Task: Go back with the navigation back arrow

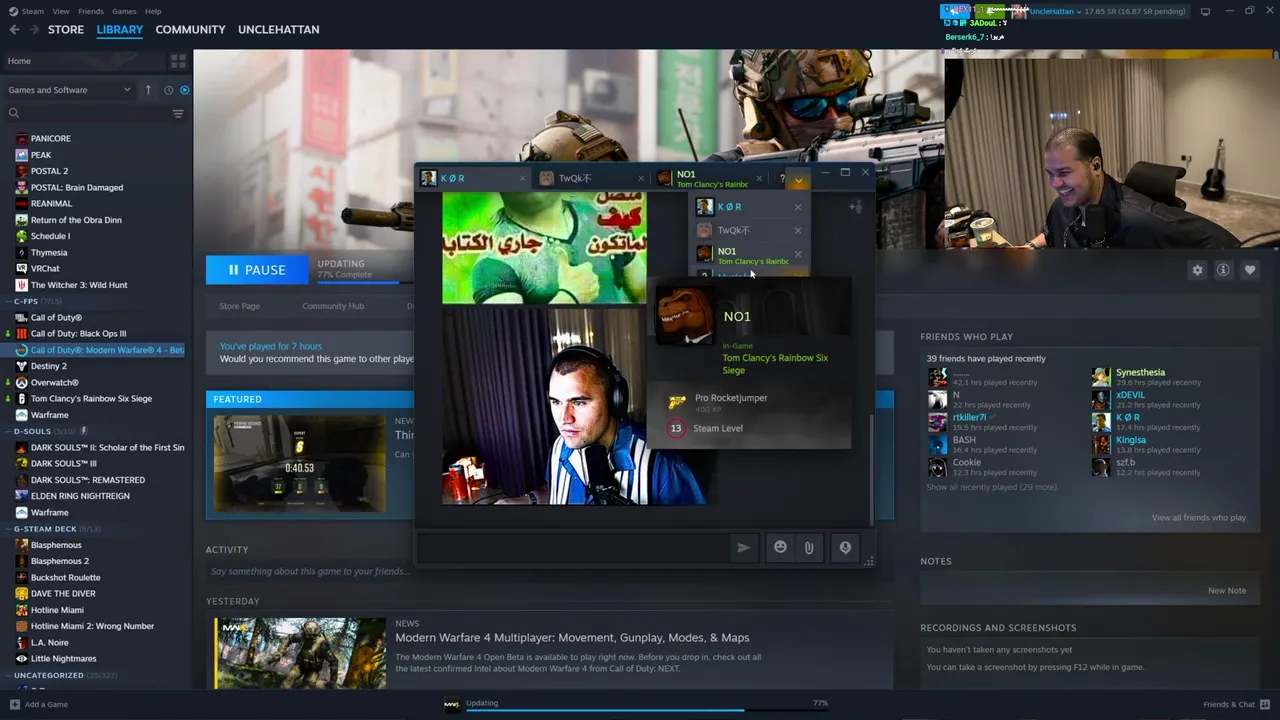Action: pos(14,30)
